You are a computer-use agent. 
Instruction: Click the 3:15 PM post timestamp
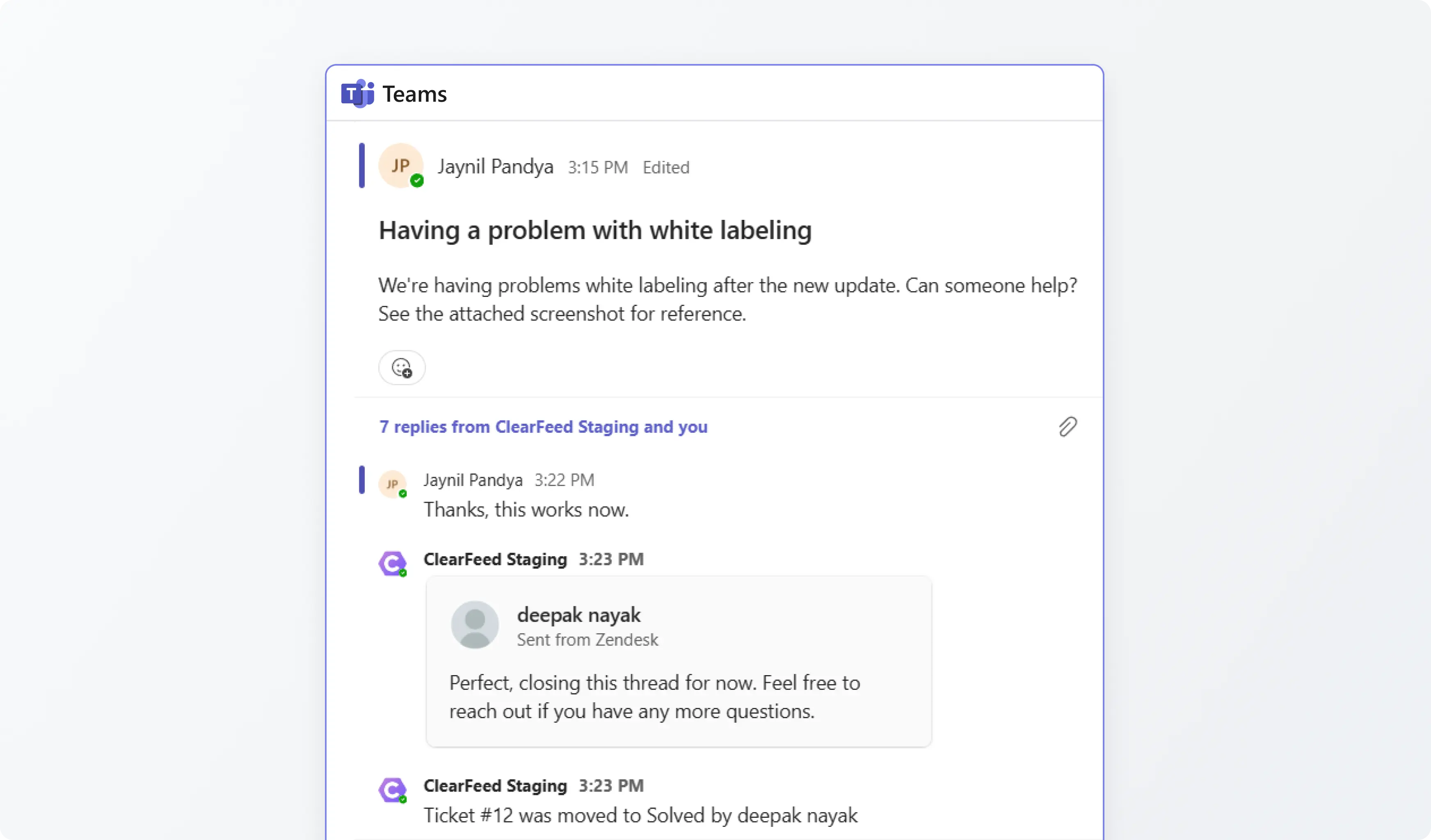pyautogui.click(x=597, y=167)
